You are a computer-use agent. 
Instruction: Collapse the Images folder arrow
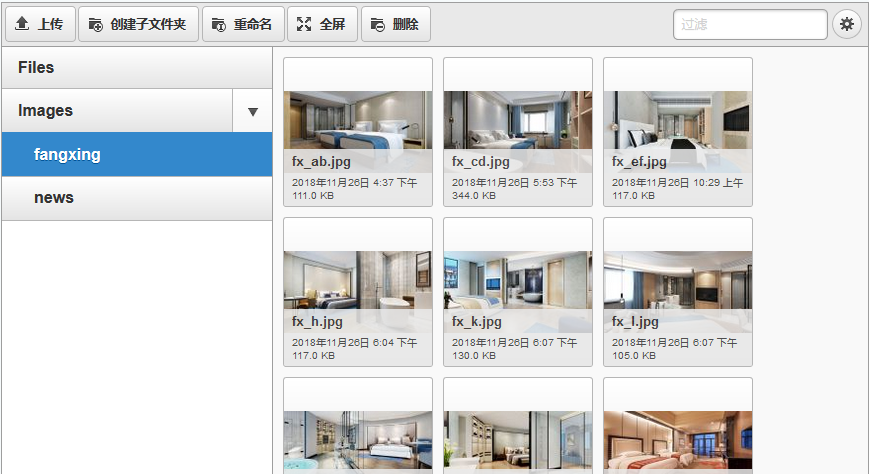point(252,111)
